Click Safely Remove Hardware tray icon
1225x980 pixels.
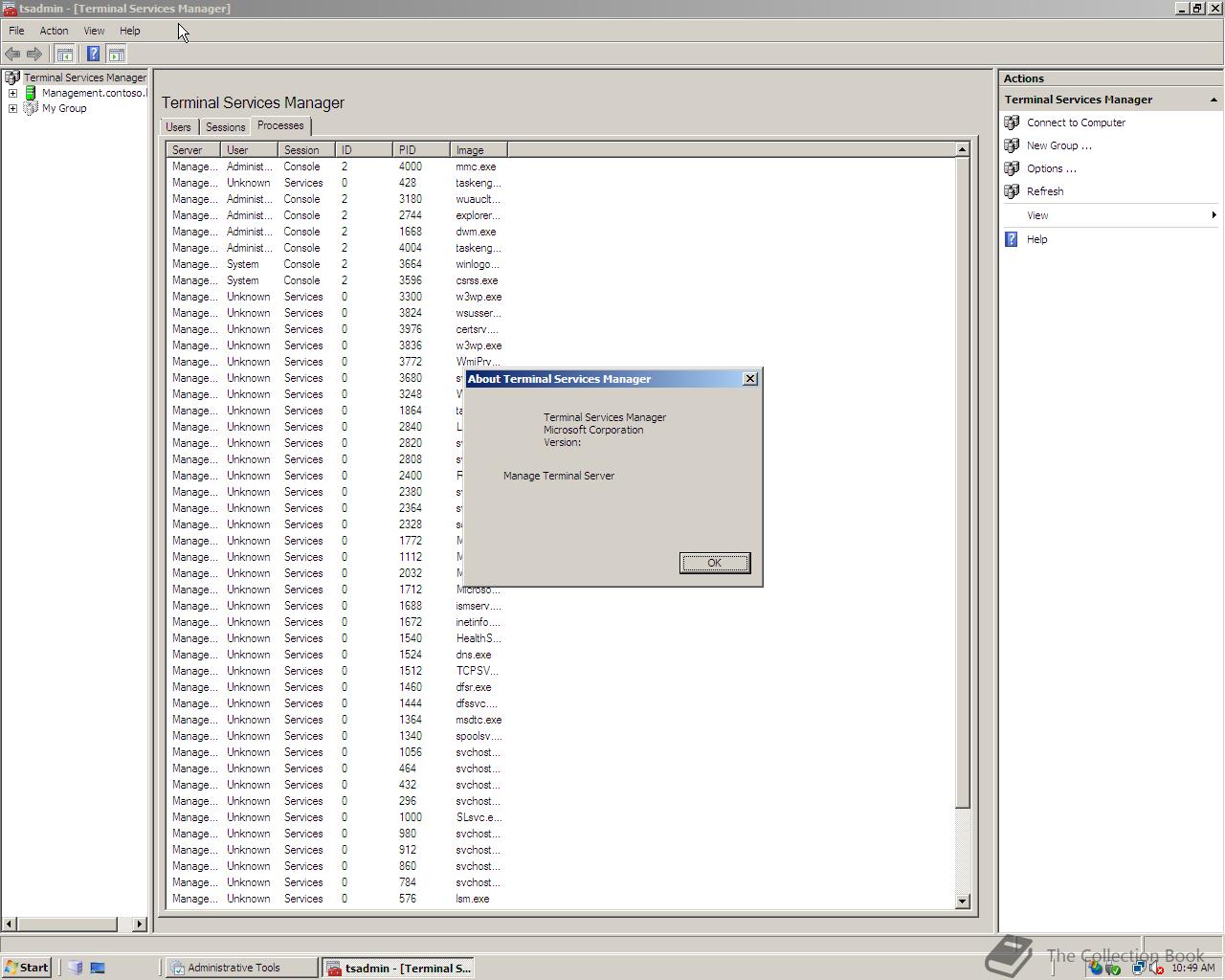coord(1114,968)
